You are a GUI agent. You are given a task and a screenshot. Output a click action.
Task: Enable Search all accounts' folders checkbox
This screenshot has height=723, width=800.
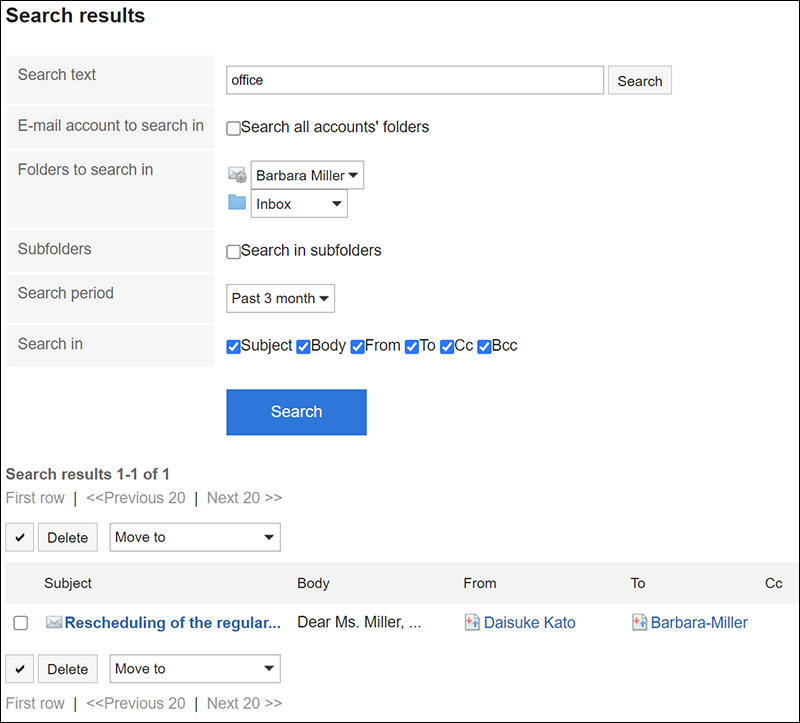(x=233, y=128)
